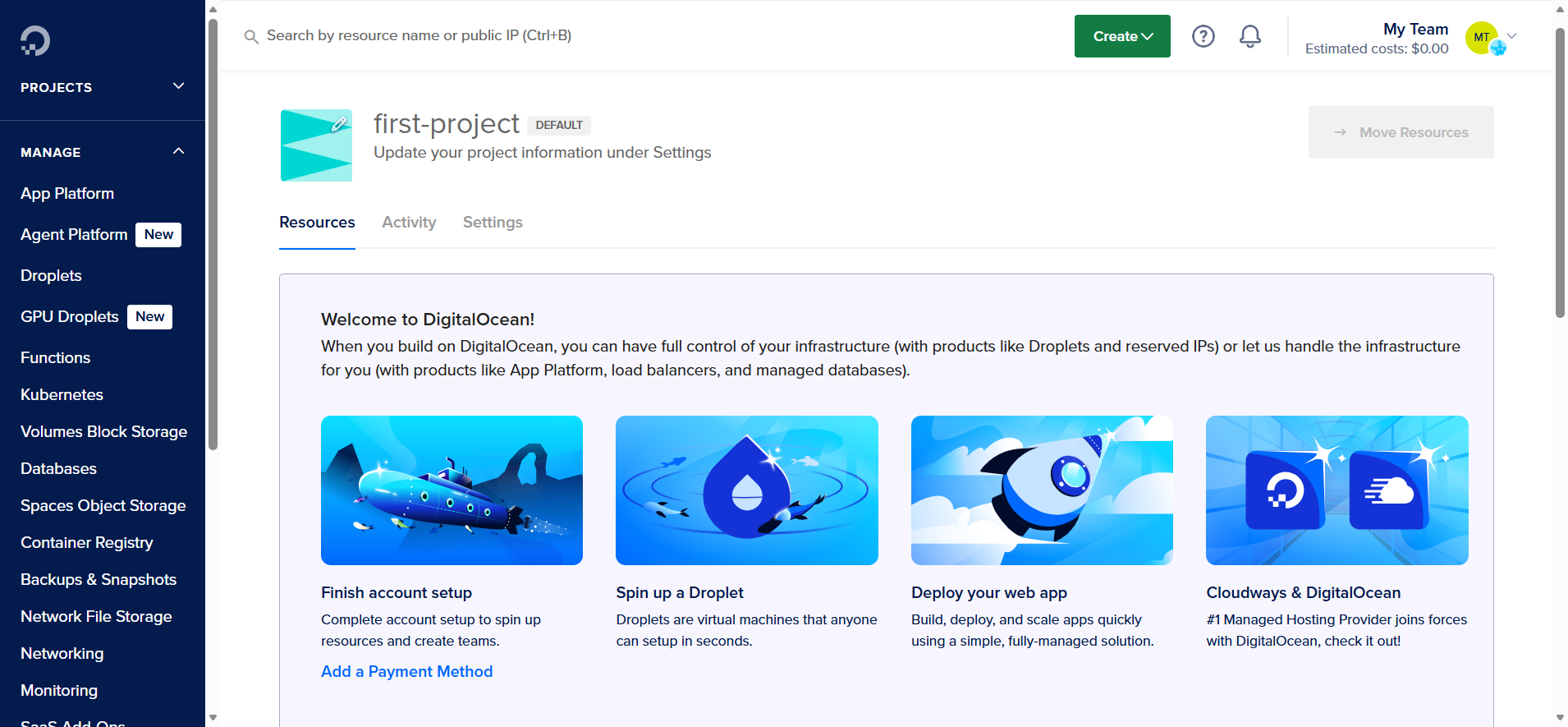Screen dimensions: 1568x727
Task: Click the Spin up a Droplet heading
Action: pyautogui.click(x=680, y=592)
